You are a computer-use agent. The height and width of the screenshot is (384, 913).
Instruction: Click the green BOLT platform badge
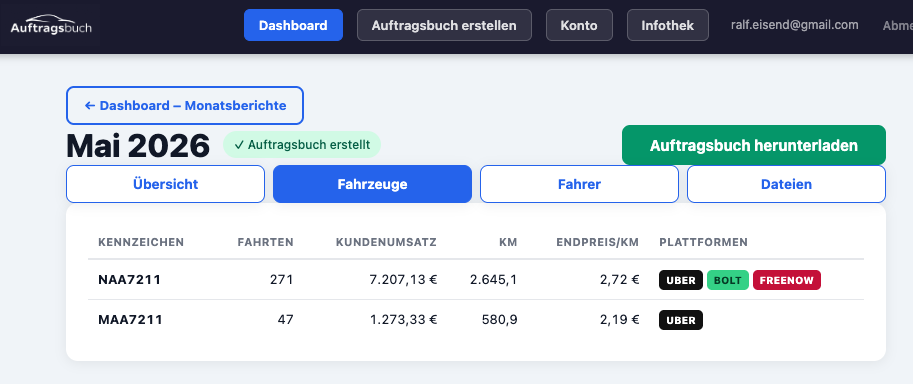point(728,280)
